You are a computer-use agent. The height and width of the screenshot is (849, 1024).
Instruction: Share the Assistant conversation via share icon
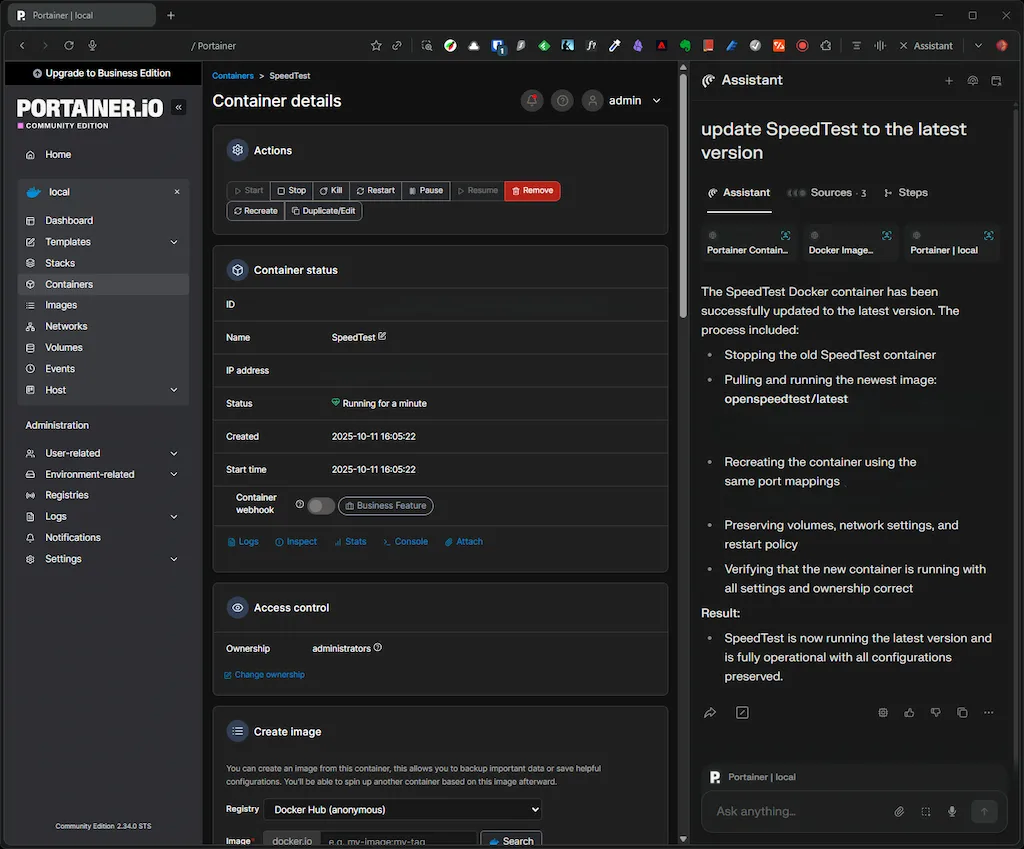pos(710,712)
